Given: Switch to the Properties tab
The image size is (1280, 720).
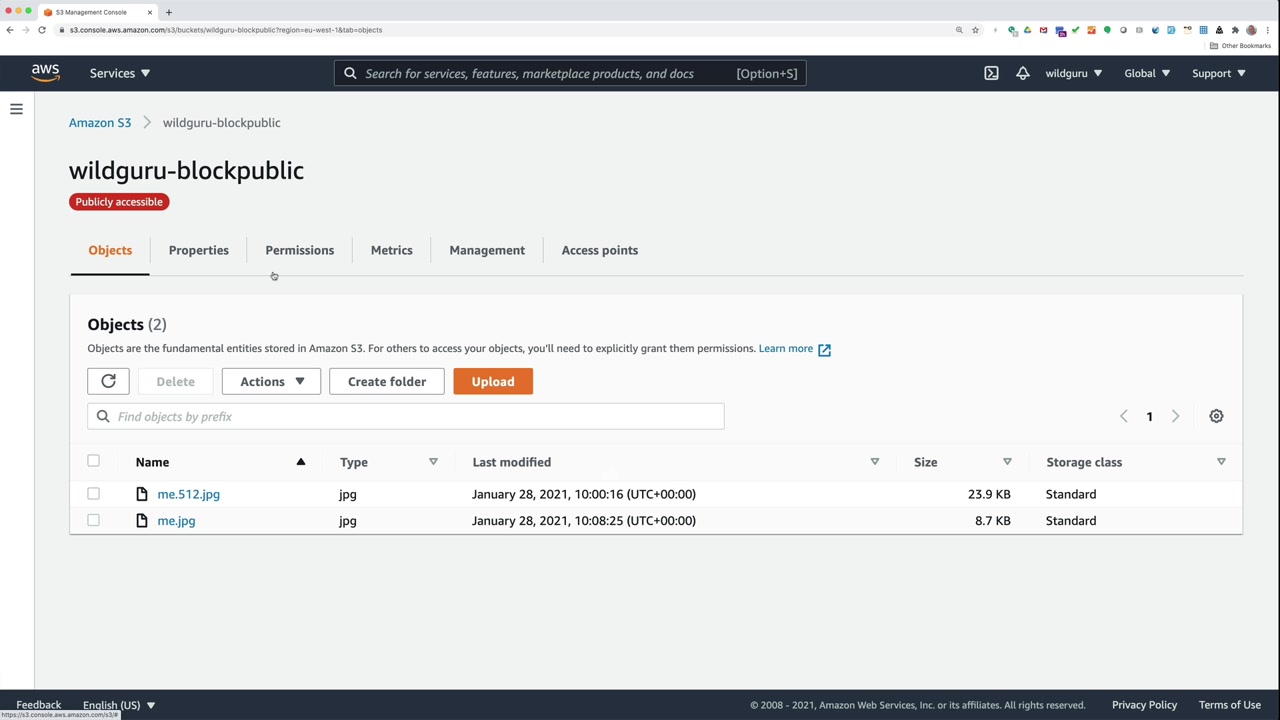Looking at the screenshot, I should pyautogui.click(x=199, y=250).
